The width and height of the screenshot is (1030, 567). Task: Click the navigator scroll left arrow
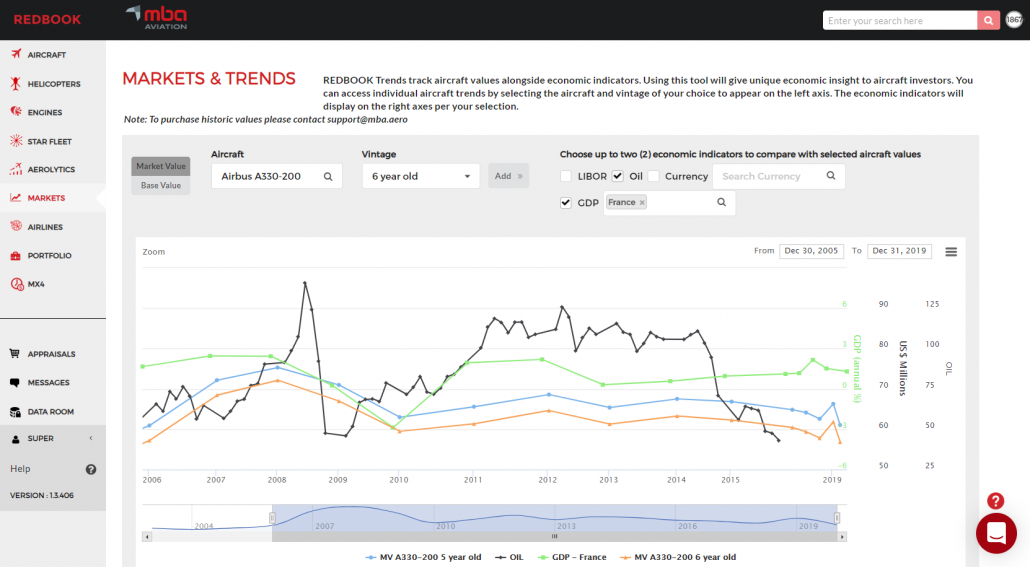coord(147,537)
